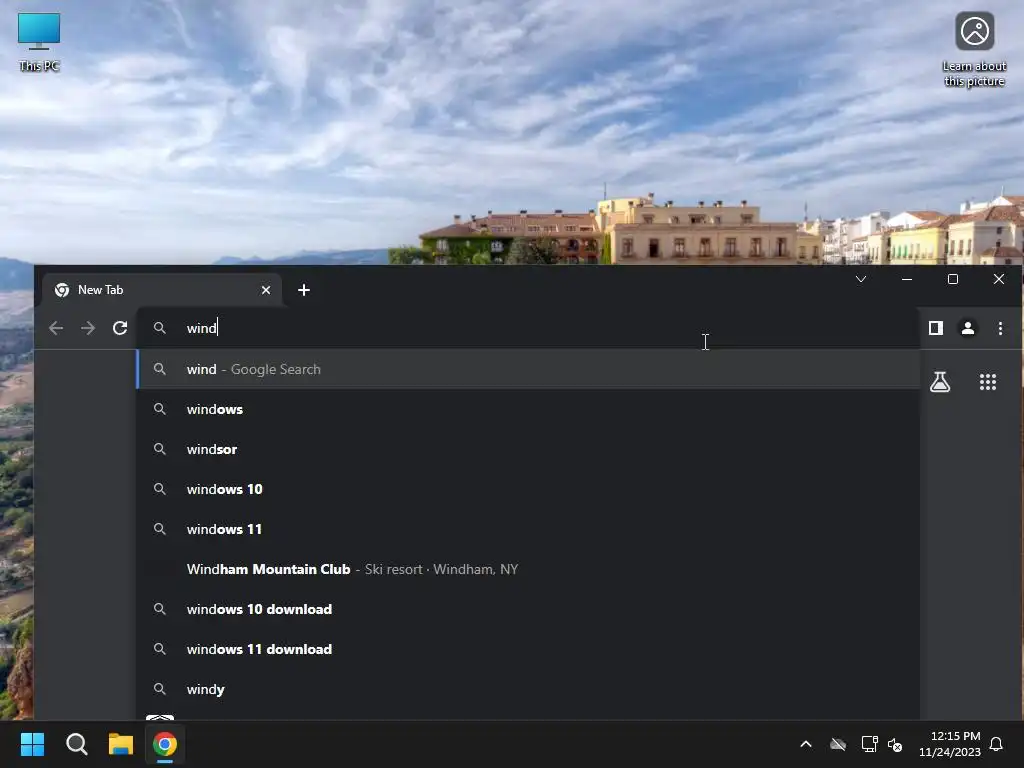The height and width of the screenshot is (768, 1024).
Task: Click the muted volume tray icon
Action: tap(895, 744)
